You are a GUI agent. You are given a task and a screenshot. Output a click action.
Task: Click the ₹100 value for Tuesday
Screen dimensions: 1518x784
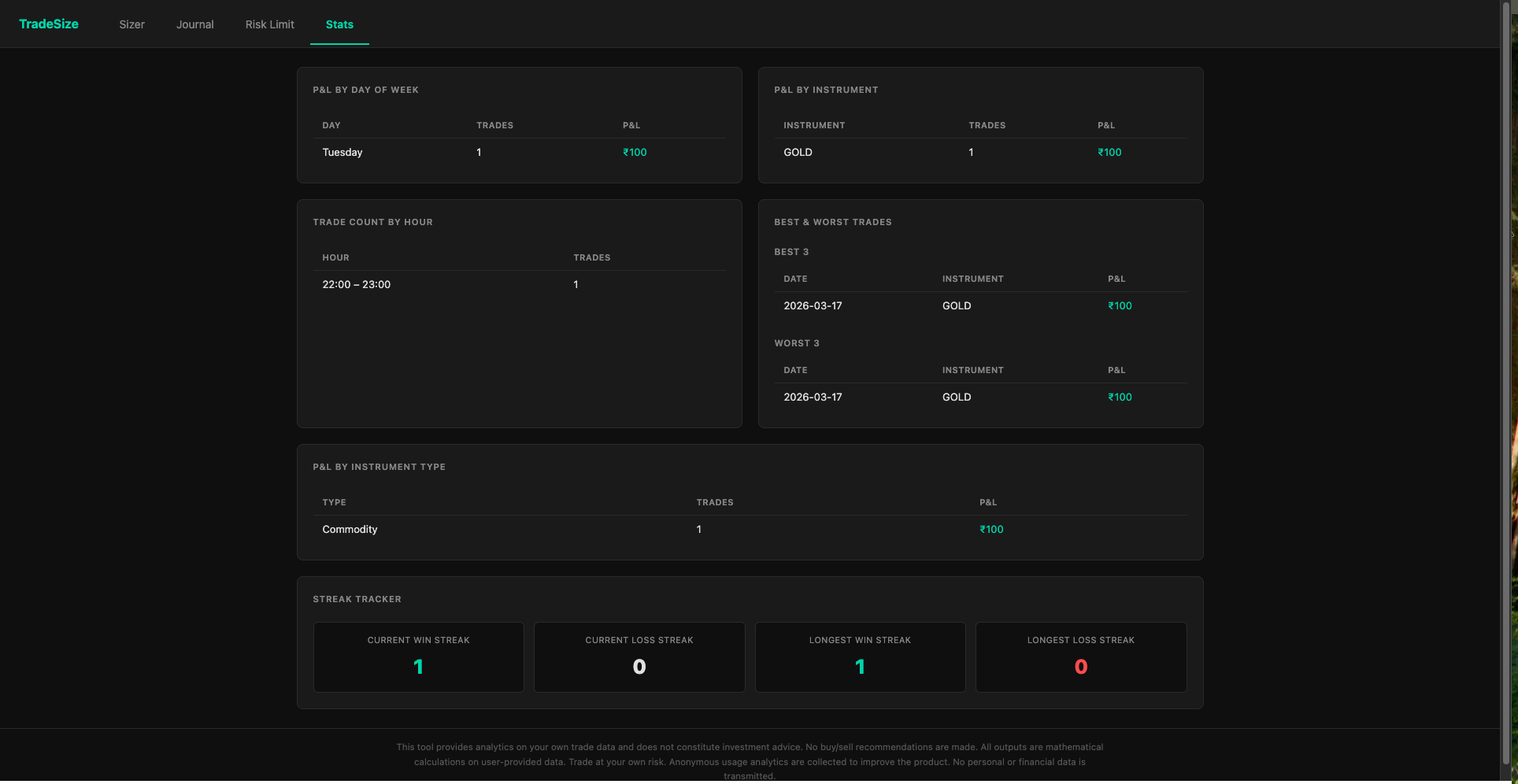pyautogui.click(x=635, y=152)
